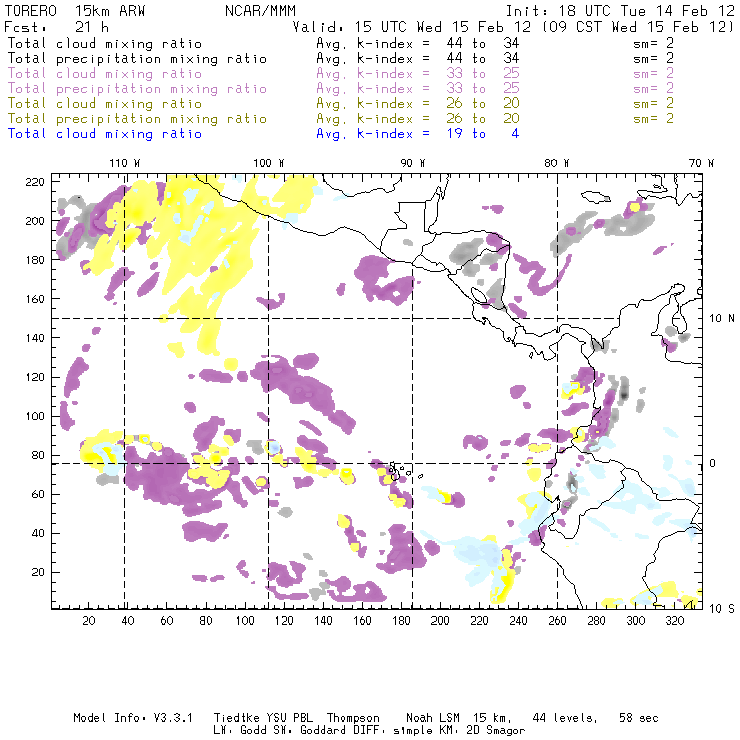
Task: Select the '200' value on the y-axis
Action: [x=35, y=221]
